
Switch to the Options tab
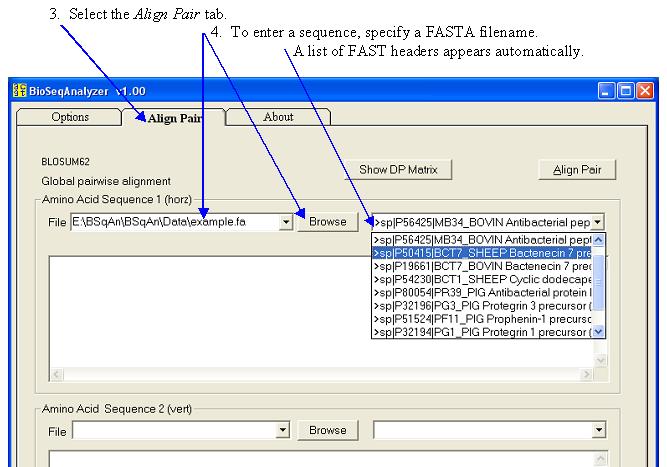[69, 117]
